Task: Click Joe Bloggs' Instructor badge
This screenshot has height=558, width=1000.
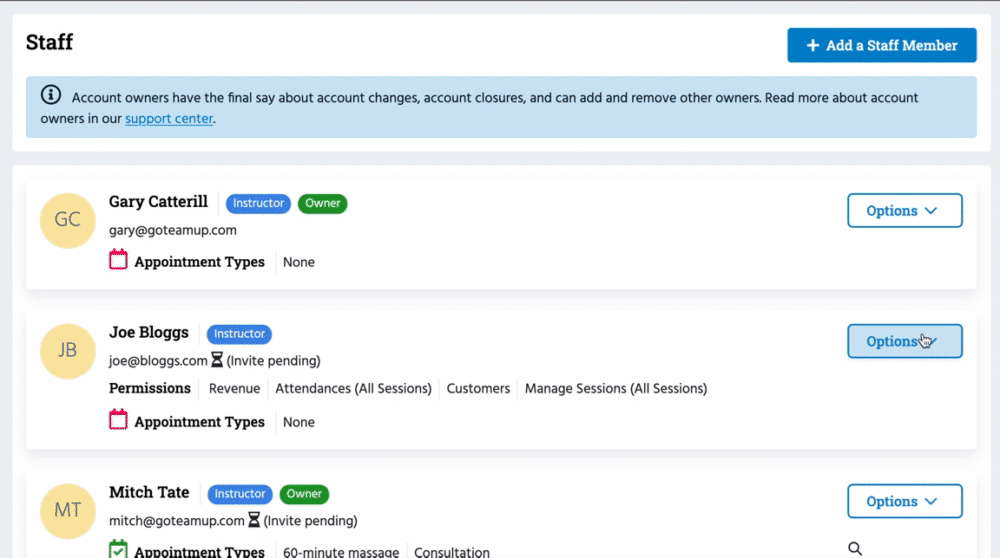Action: [240, 333]
